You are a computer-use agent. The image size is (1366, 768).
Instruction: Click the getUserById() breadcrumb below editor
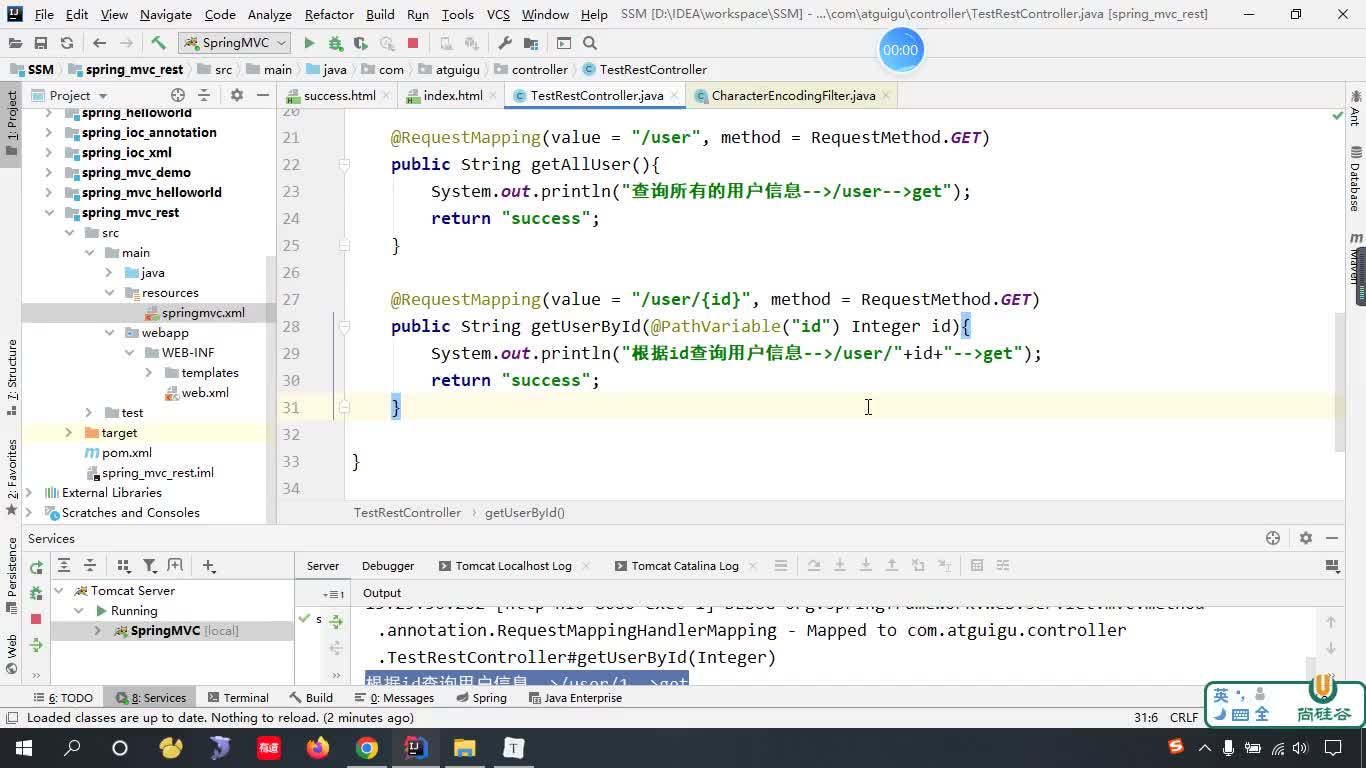tap(525, 512)
